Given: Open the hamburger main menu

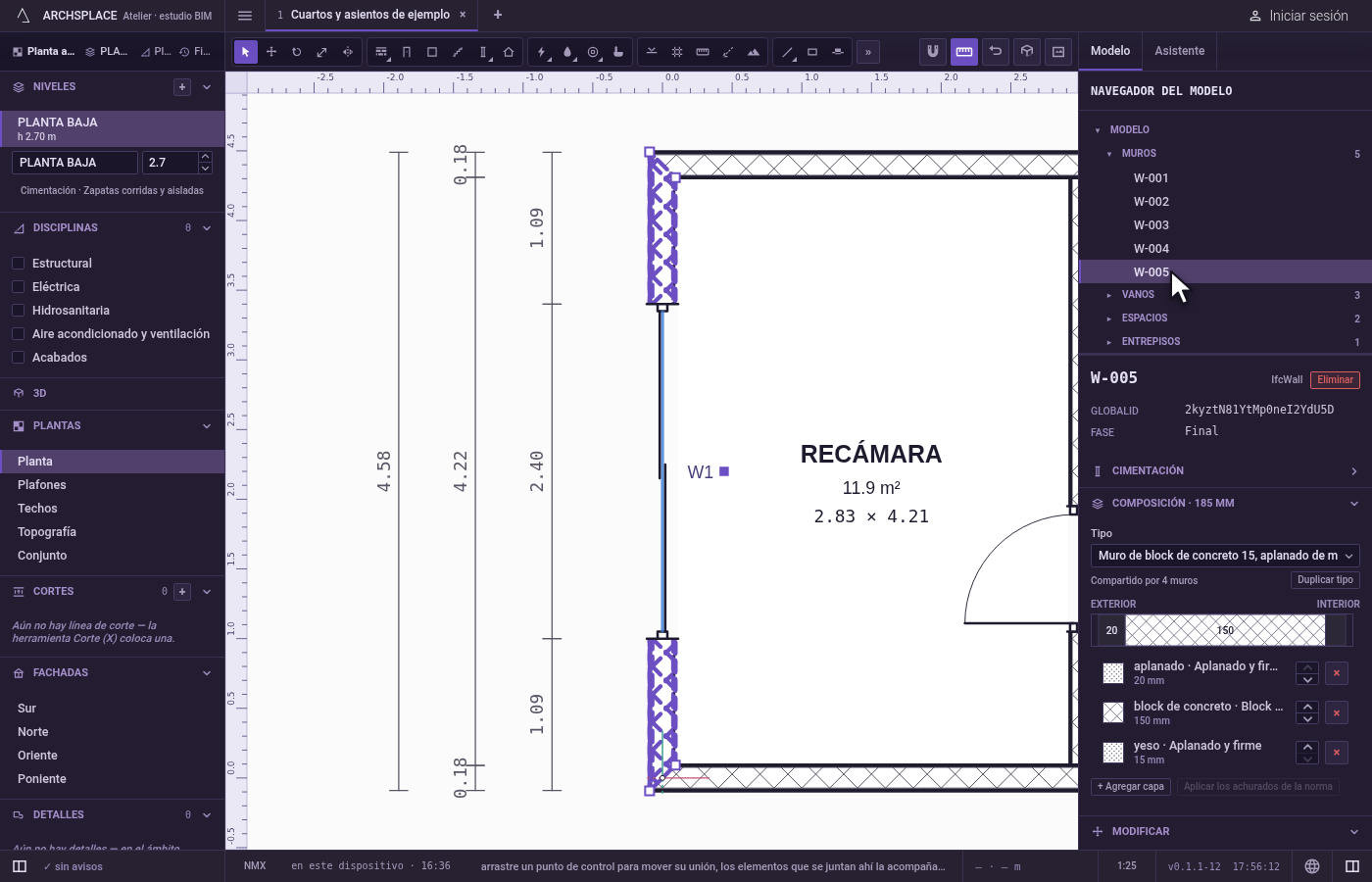Looking at the screenshot, I should point(245,16).
